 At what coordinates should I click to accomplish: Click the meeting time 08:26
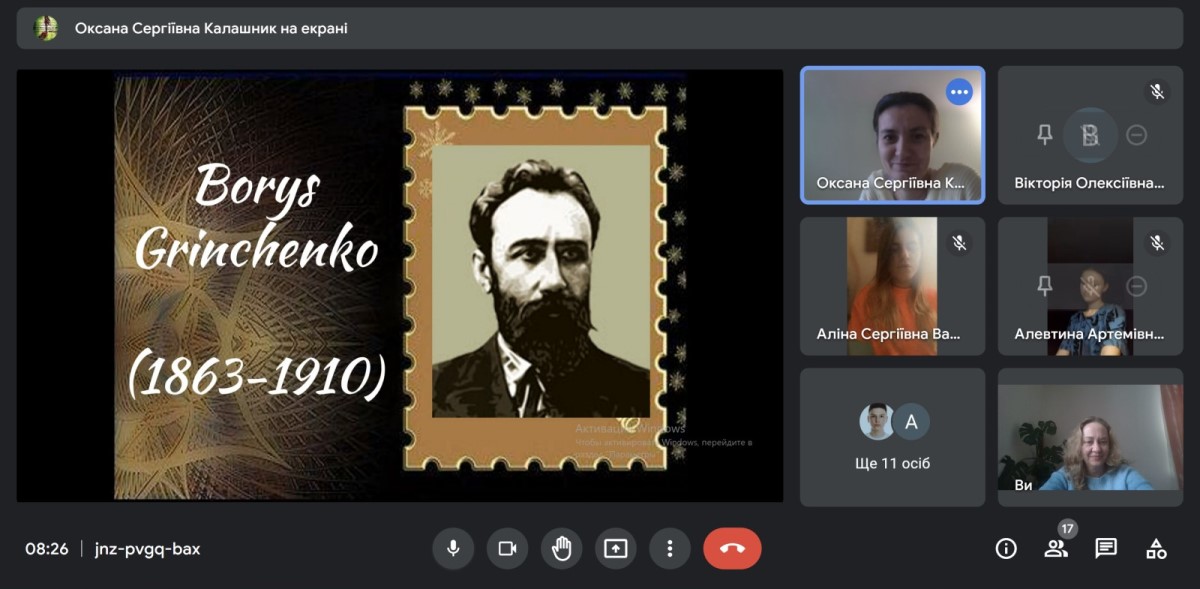coord(47,549)
